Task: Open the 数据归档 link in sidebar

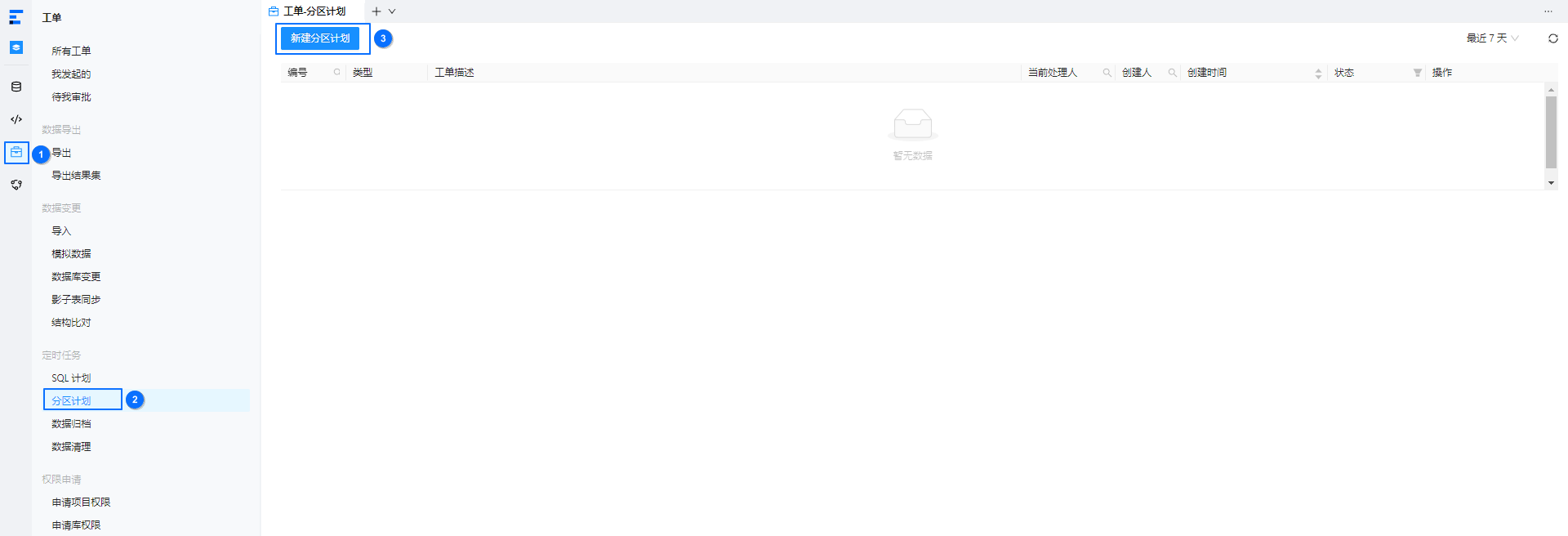Action: tap(71, 424)
